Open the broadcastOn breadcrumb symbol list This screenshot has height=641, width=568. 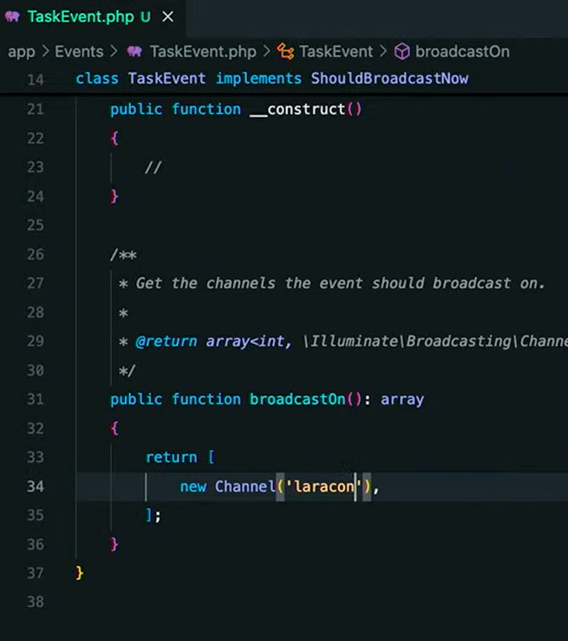(462, 52)
